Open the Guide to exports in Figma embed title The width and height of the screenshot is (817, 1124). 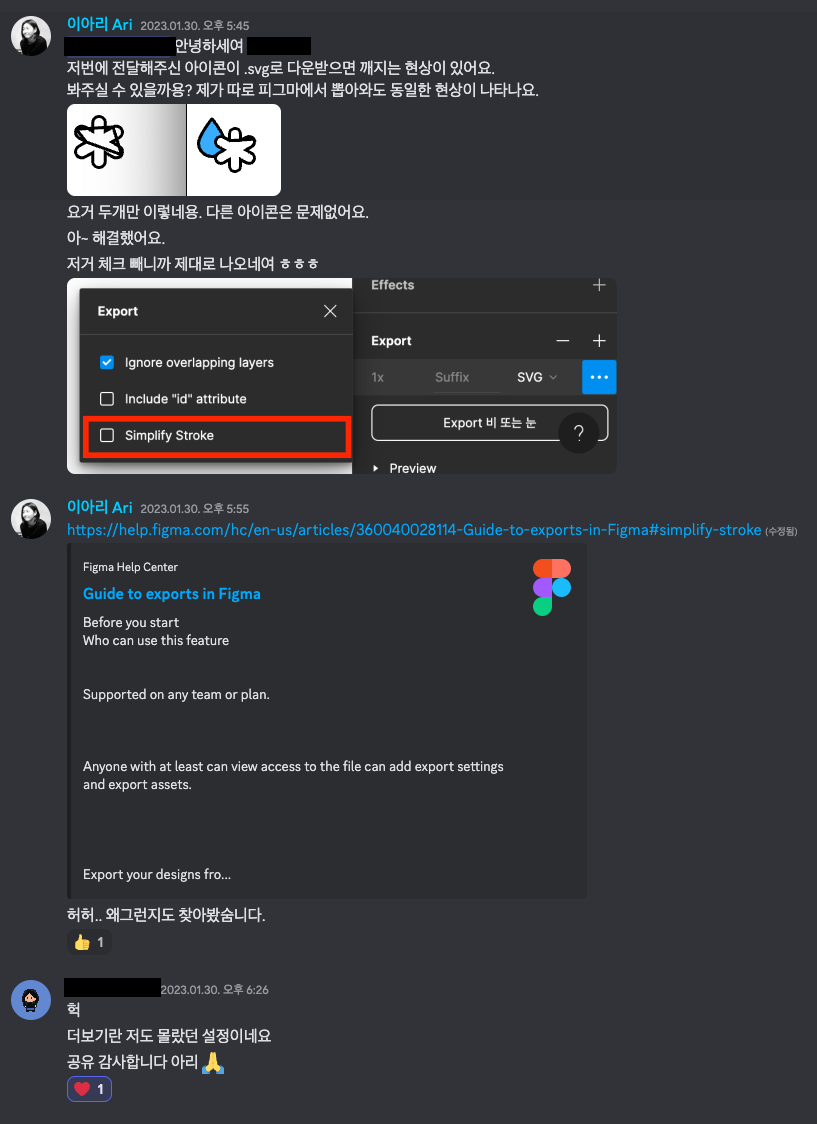[172, 594]
